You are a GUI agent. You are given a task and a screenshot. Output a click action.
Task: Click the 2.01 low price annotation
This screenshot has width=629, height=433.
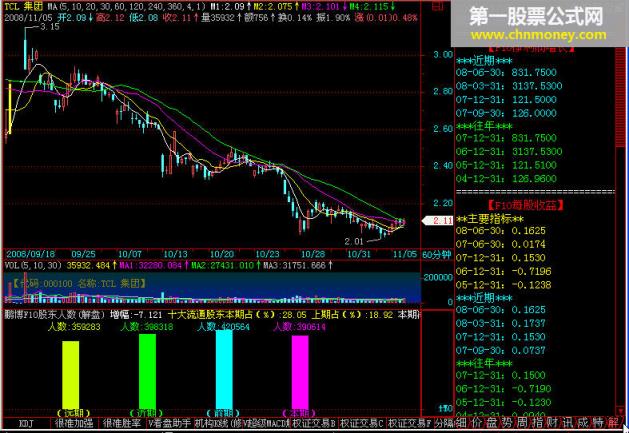coord(354,241)
